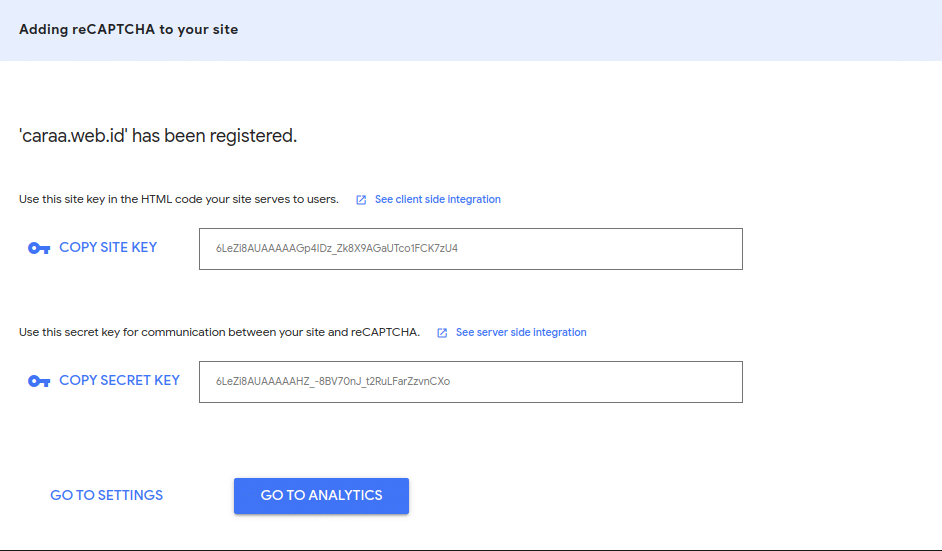Click the key icon beside COPY SITE KEY

[39, 248]
